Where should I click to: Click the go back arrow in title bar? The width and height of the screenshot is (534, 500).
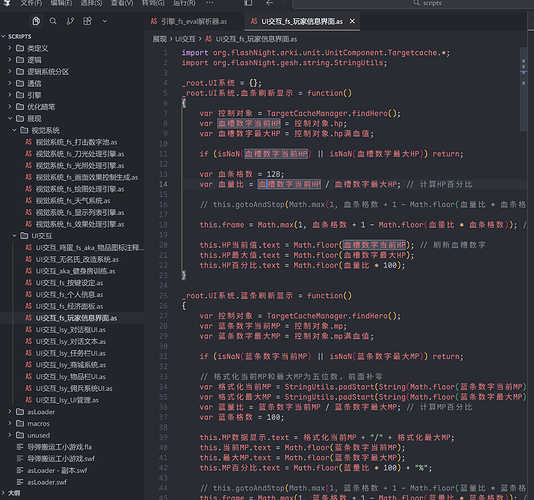[x=269, y=3]
